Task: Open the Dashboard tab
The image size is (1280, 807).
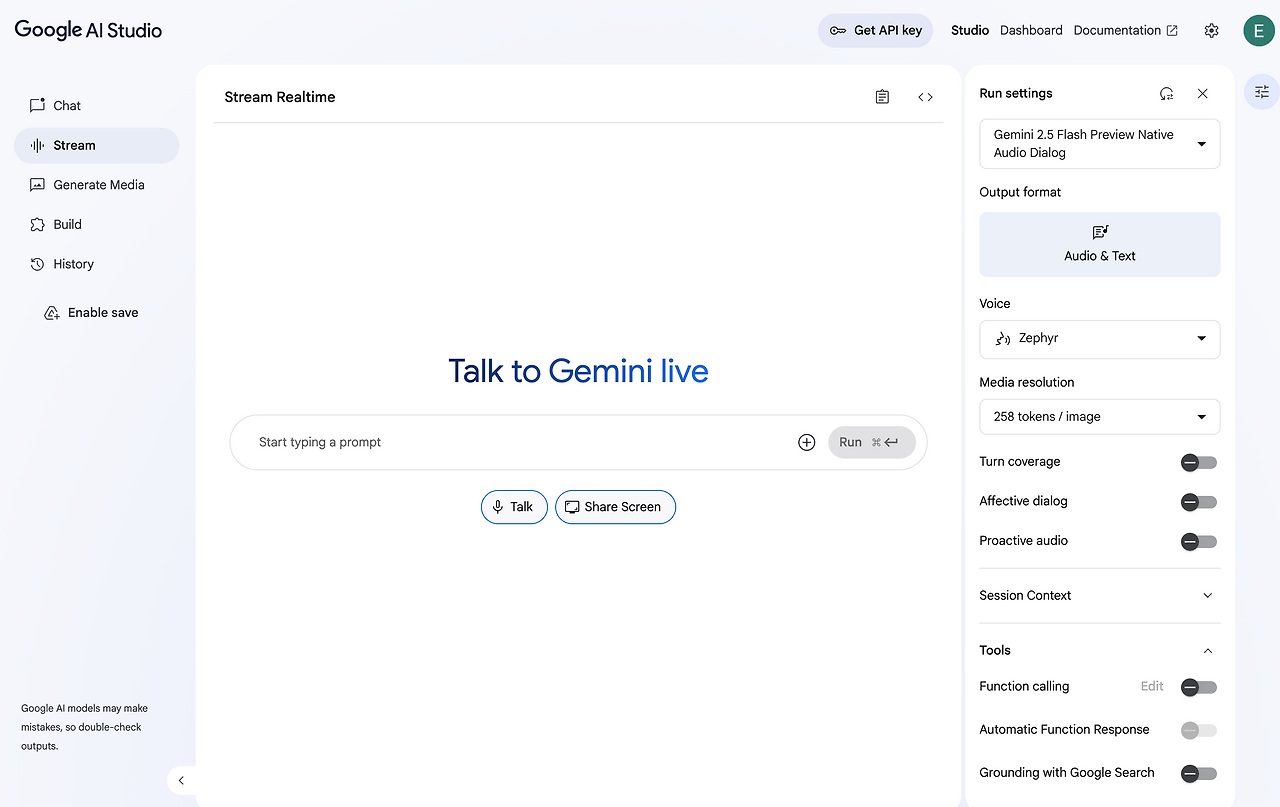Action: (x=1031, y=31)
